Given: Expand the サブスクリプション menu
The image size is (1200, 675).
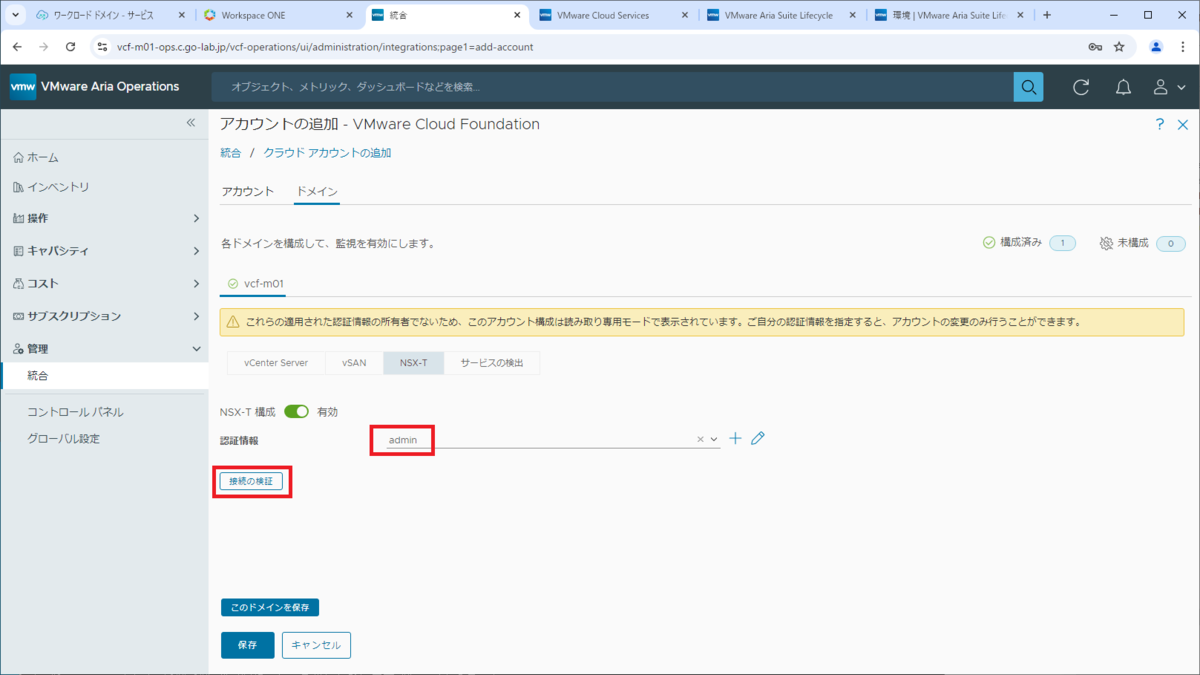Looking at the screenshot, I should [104, 316].
